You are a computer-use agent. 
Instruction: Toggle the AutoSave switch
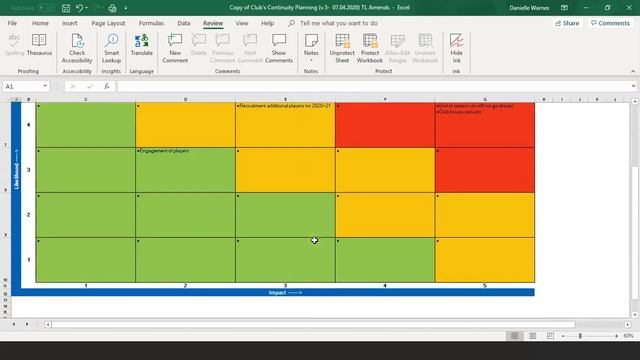point(46,8)
